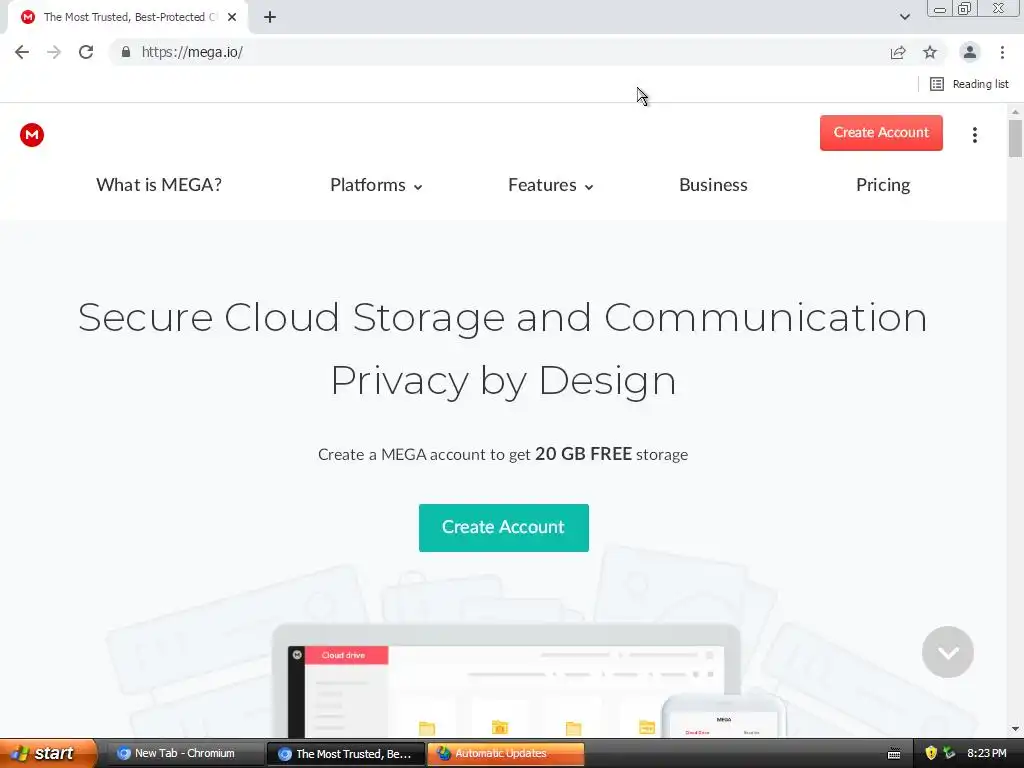This screenshot has height=768, width=1024.
Task: Click the 8:23 PM clock
Action: click(986, 753)
